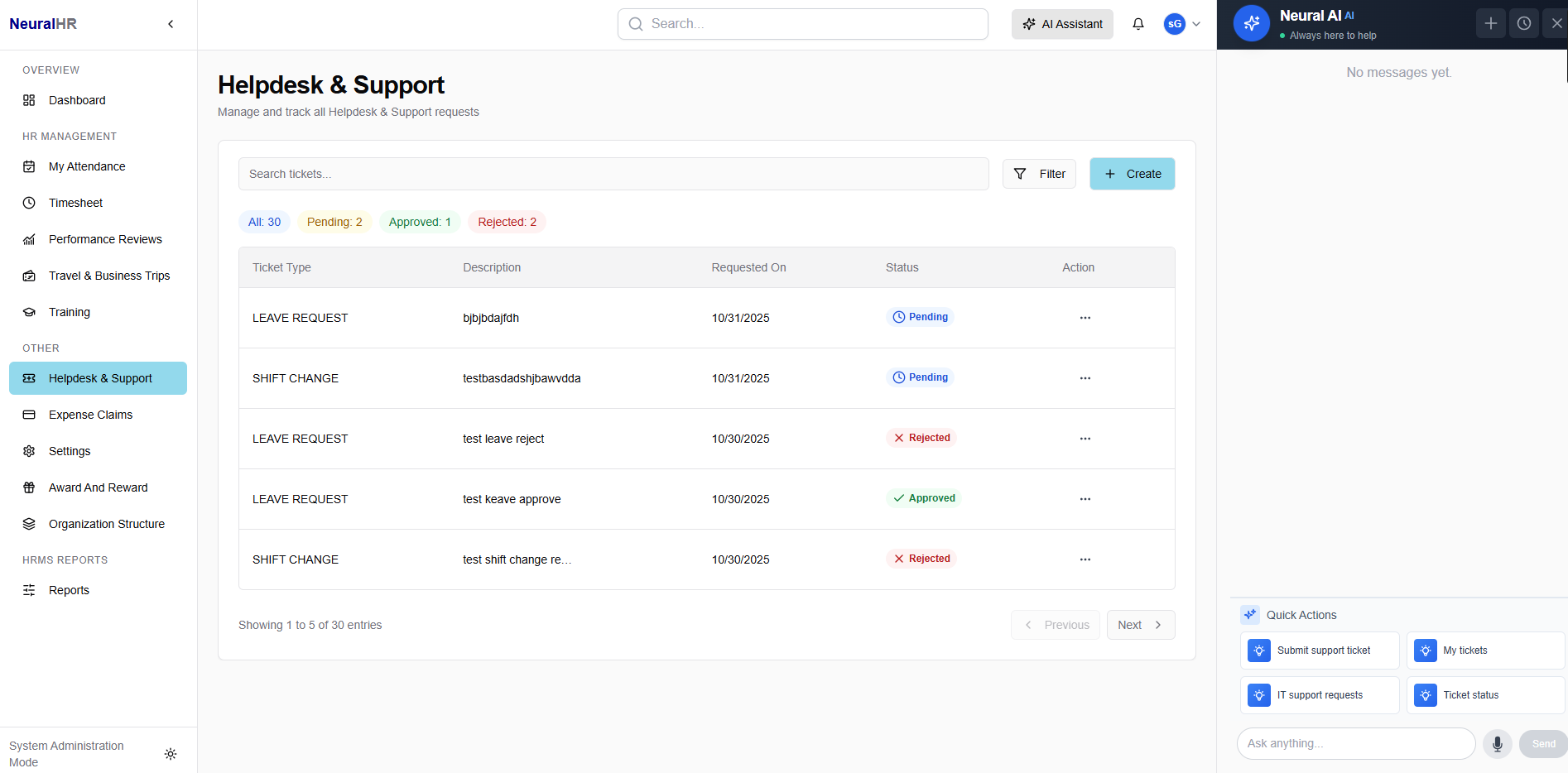Open Neural AI chat history clock icon
Image resolution: width=1568 pixels, height=773 pixels.
1524,22
